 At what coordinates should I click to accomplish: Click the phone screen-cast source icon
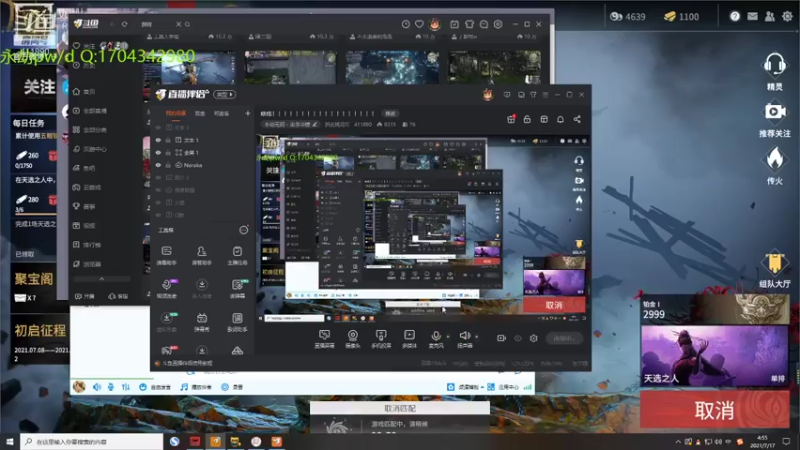coord(381,335)
